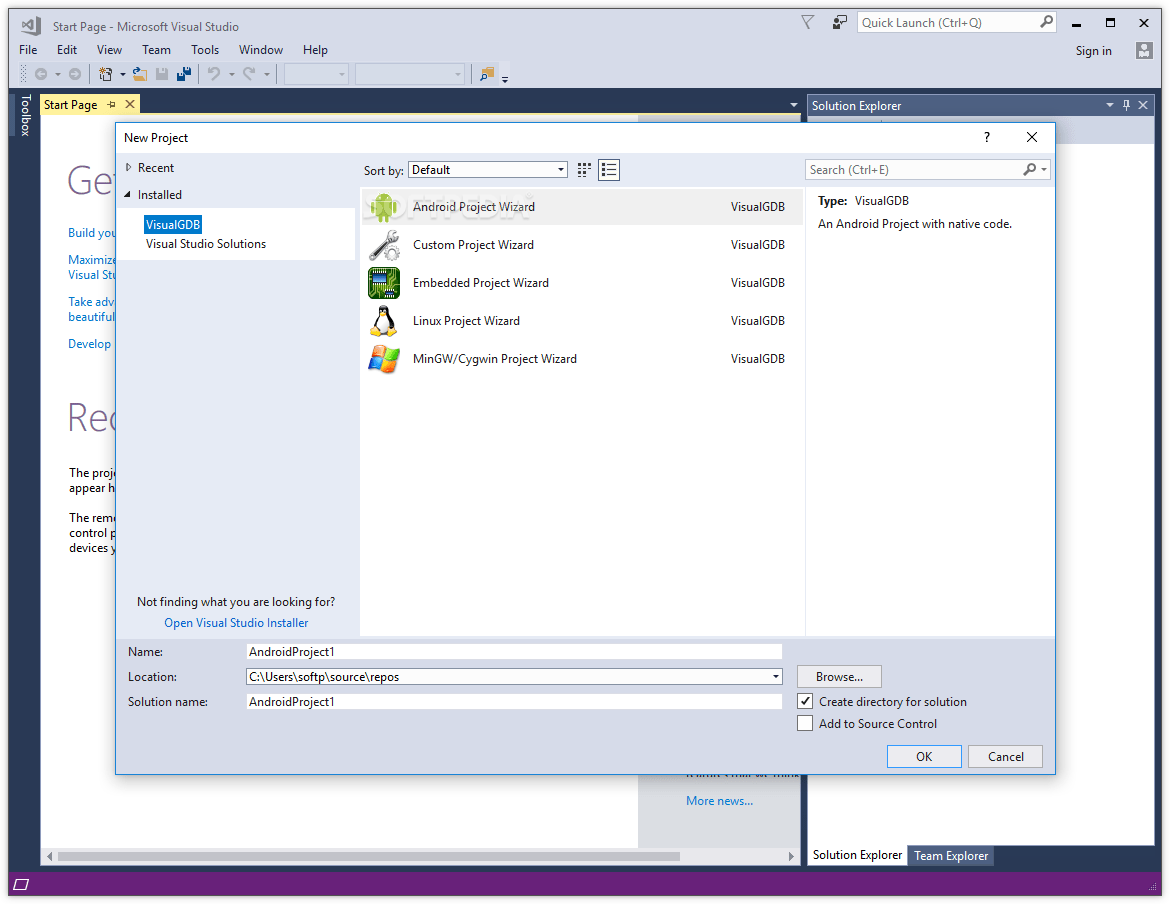
Task: Click the Quick Launch magnifier icon
Action: pos(1046,22)
